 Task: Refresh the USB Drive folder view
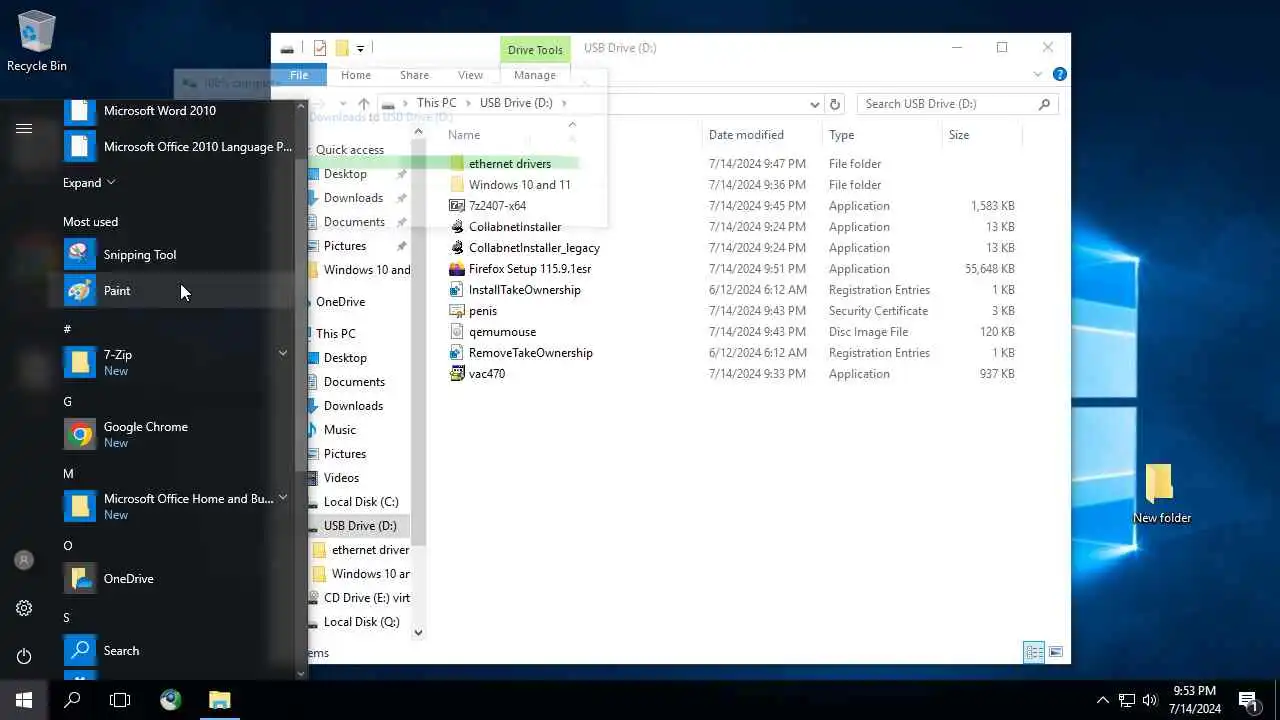pos(835,104)
